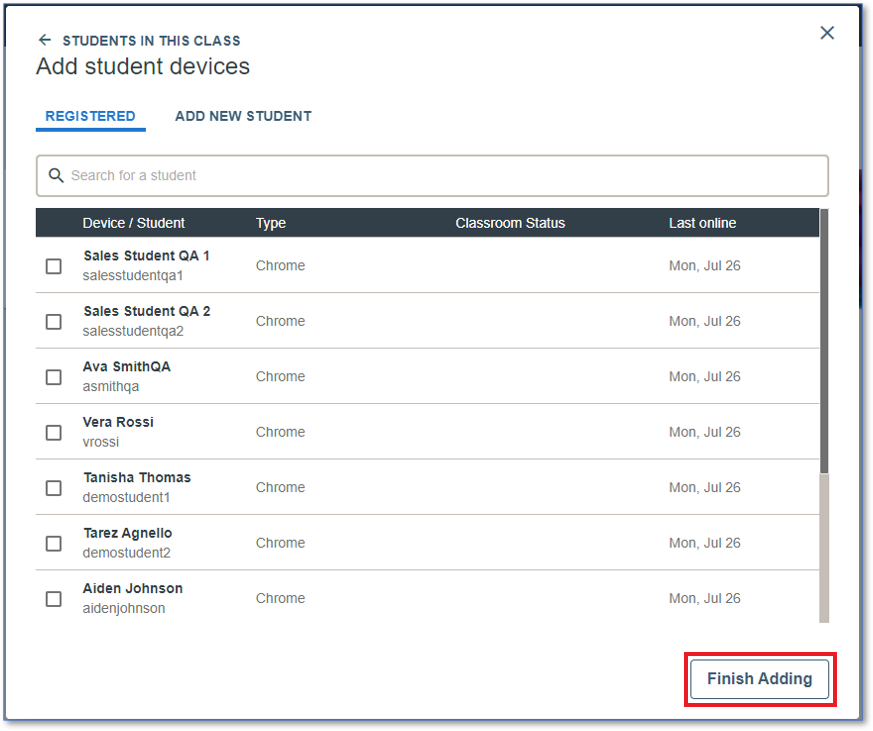The height and width of the screenshot is (731, 873).
Task: Click the Last online column header
Action: (x=702, y=223)
